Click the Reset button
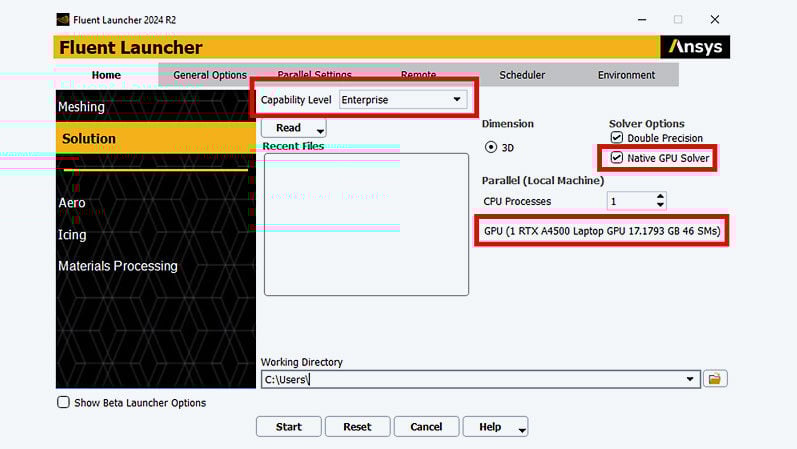Viewport: 797px width, 449px height. click(357, 427)
